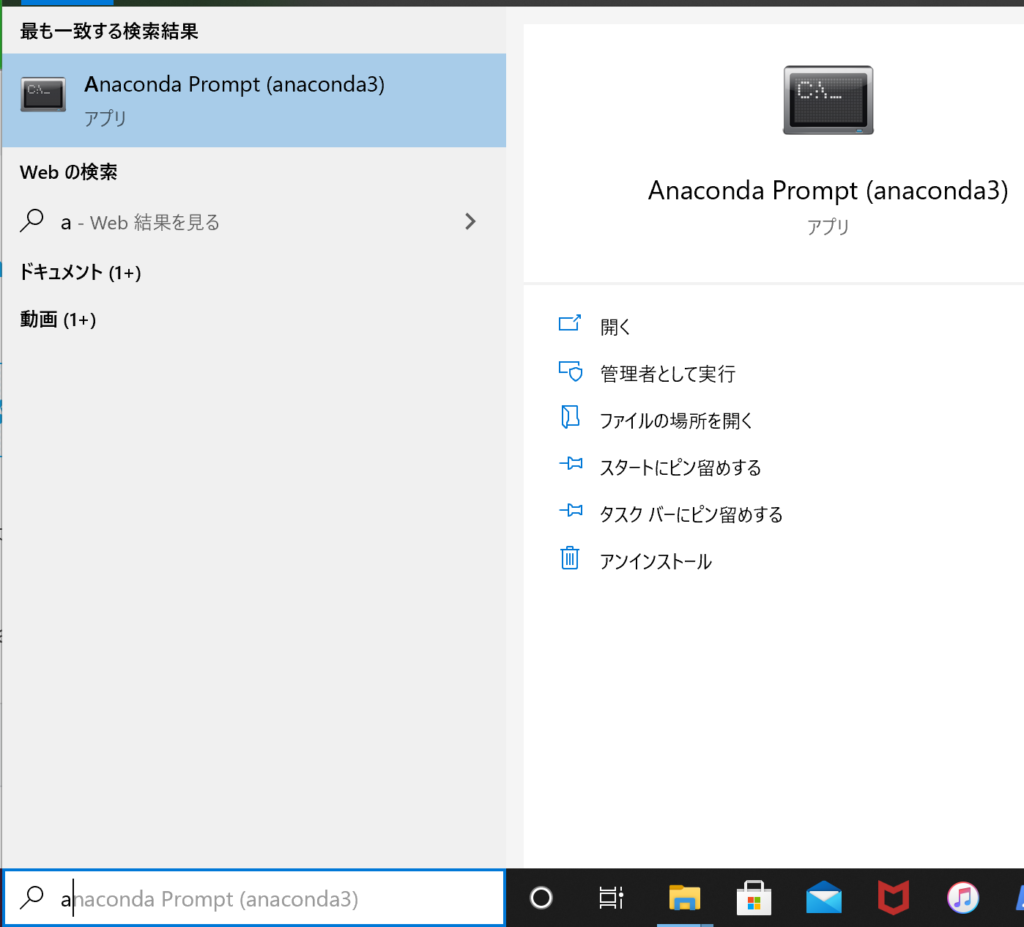Click the Anaconda Prompt icon in results list

[x=43, y=95]
